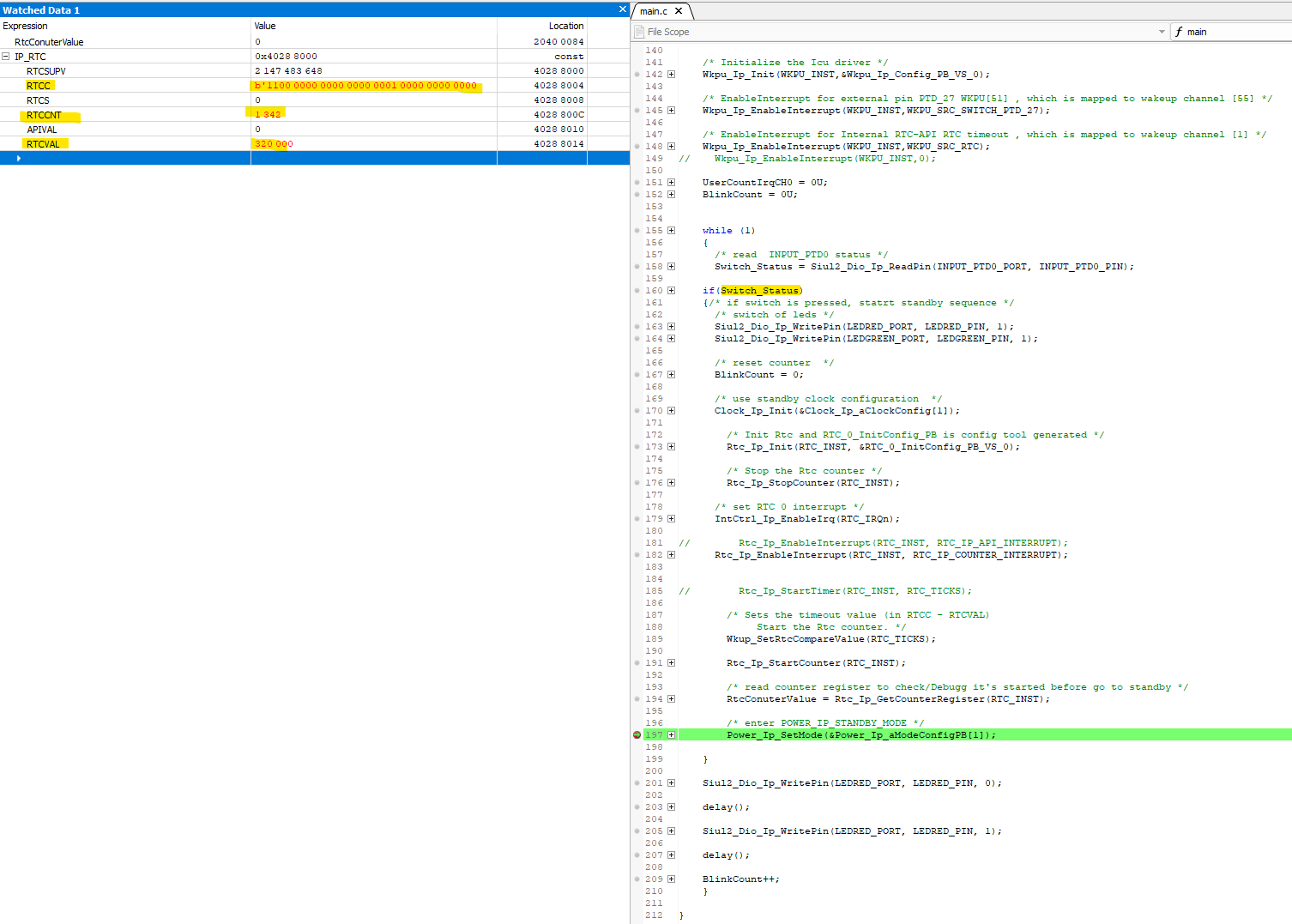
Task: Select the RTCCNT register name
Action: click(x=44, y=115)
